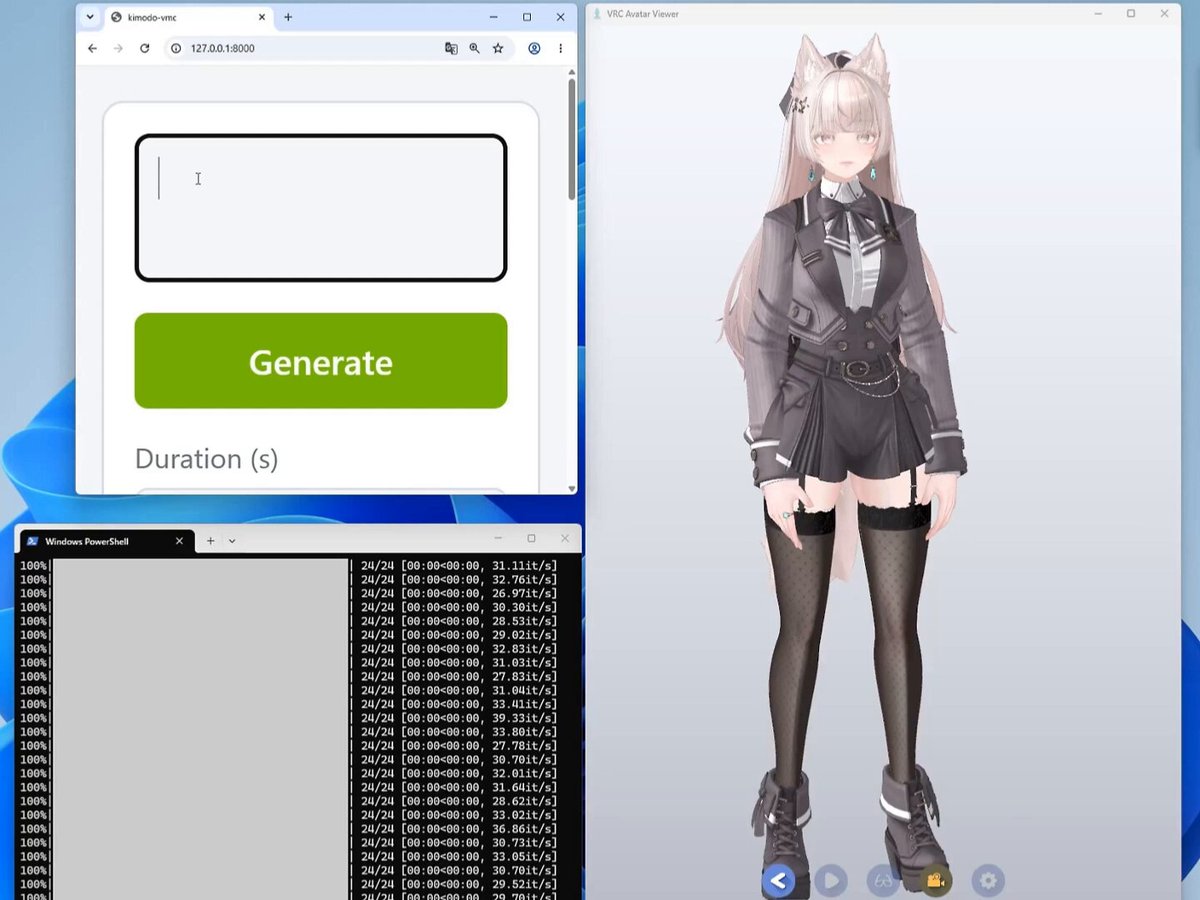This screenshot has width=1200, height=900.
Task: Open a new browser tab
Action: [288, 17]
